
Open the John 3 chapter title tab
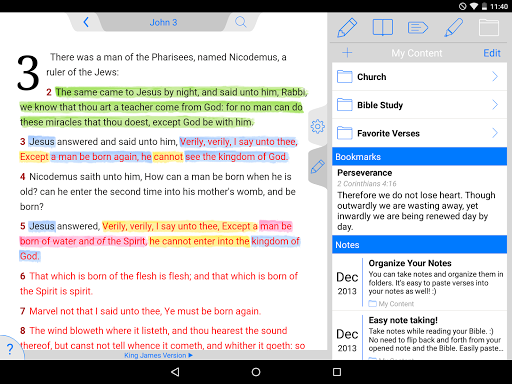163,22
